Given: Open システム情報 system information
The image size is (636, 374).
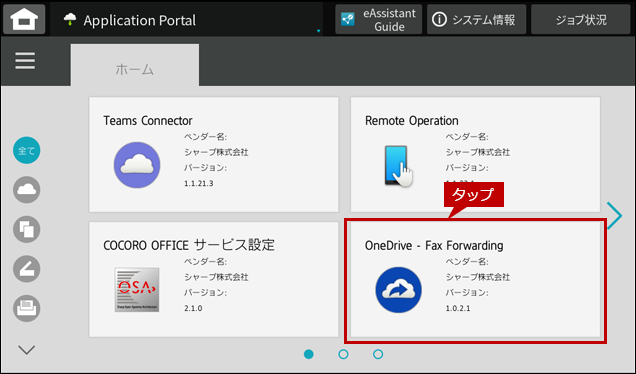Looking at the screenshot, I should (476, 19).
